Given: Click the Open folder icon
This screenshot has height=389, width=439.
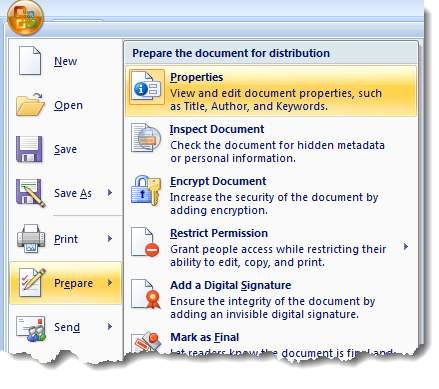Looking at the screenshot, I should 30,104.
